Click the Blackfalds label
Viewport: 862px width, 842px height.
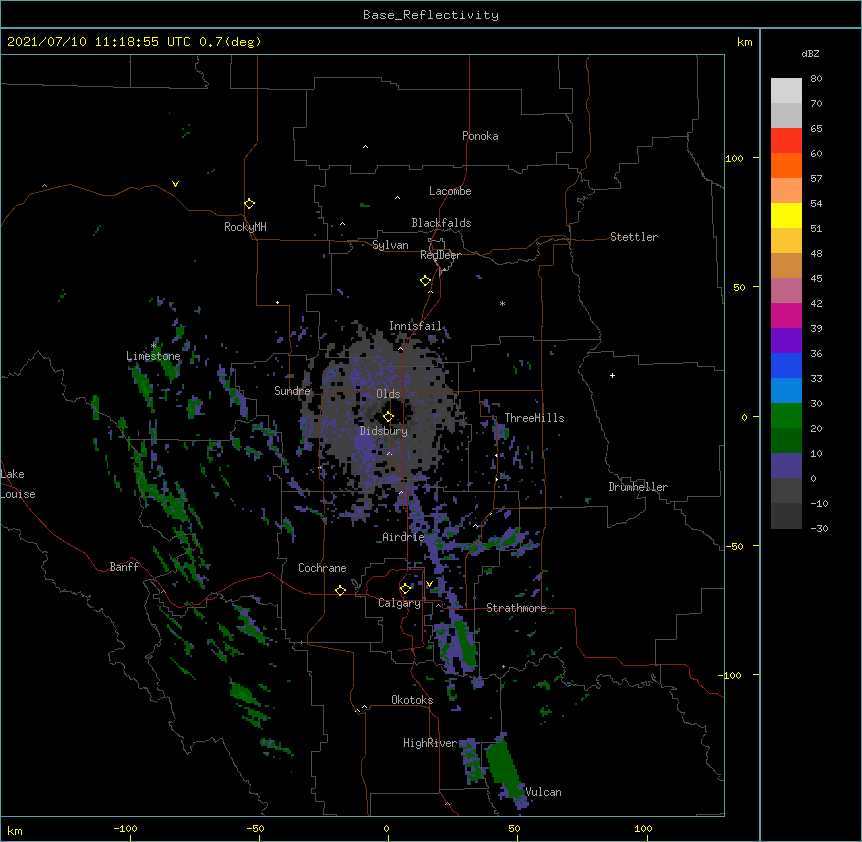pos(441,223)
